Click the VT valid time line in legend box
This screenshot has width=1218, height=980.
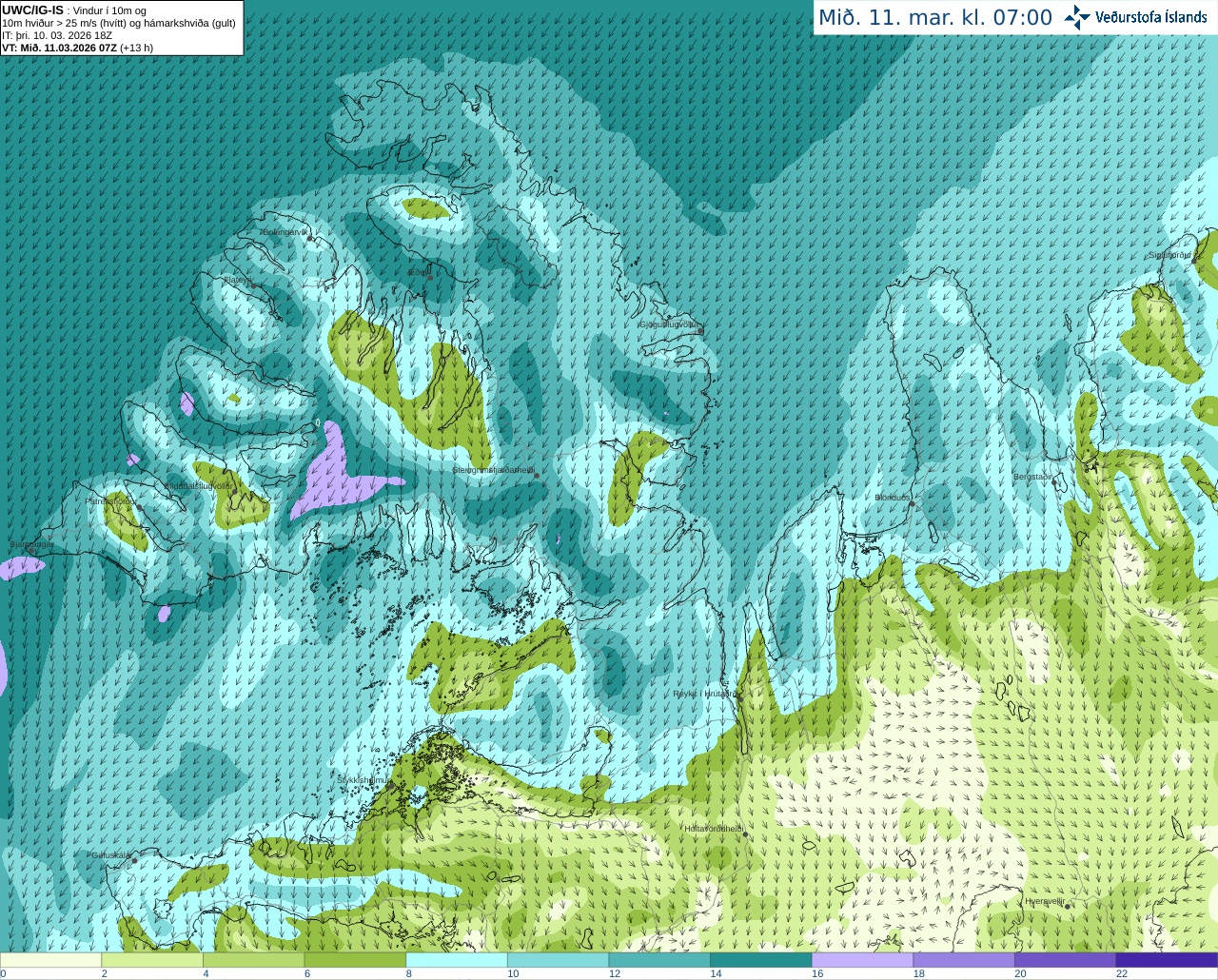[x=77, y=48]
